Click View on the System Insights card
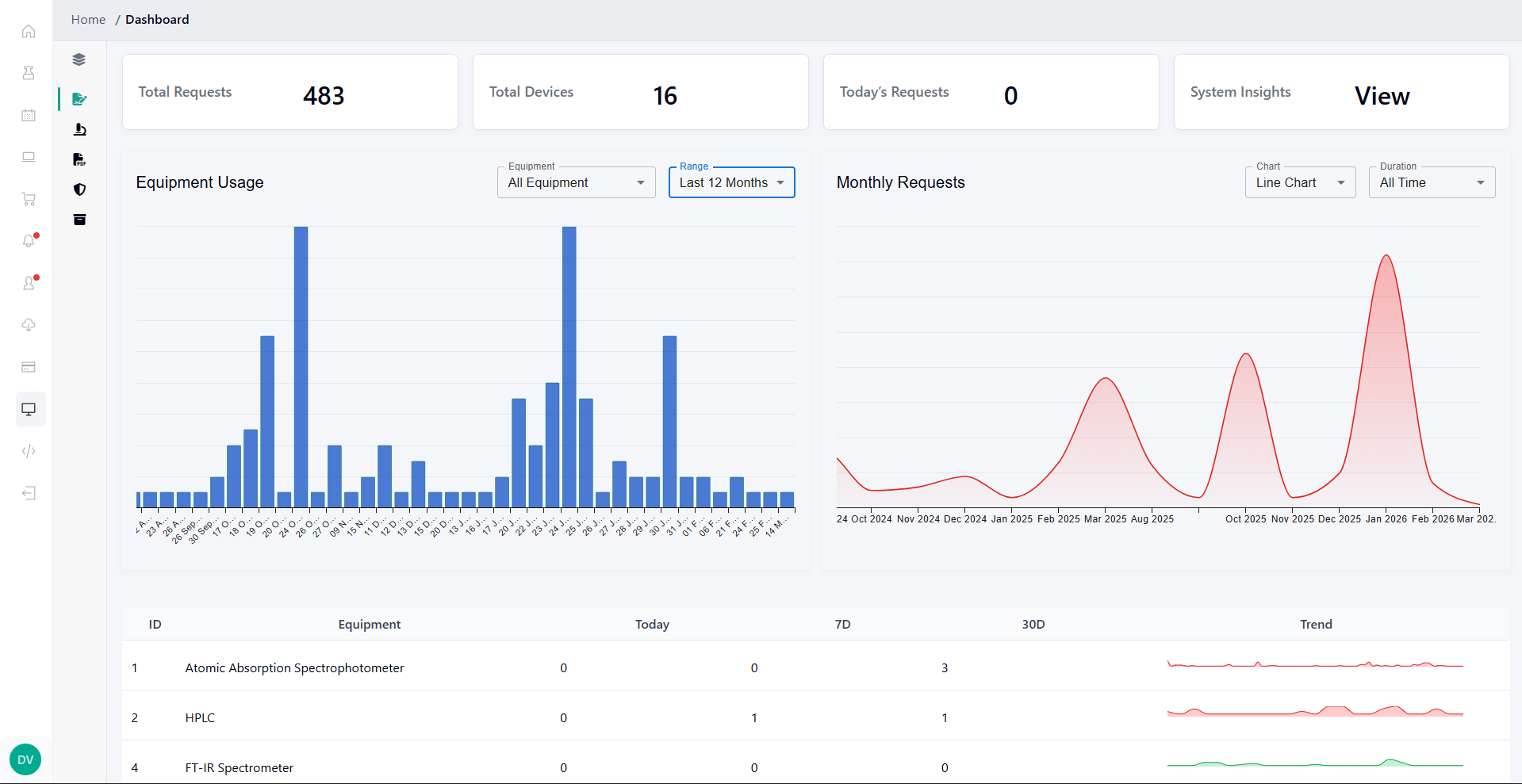Viewport: 1522px width, 784px height. (1382, 96)
